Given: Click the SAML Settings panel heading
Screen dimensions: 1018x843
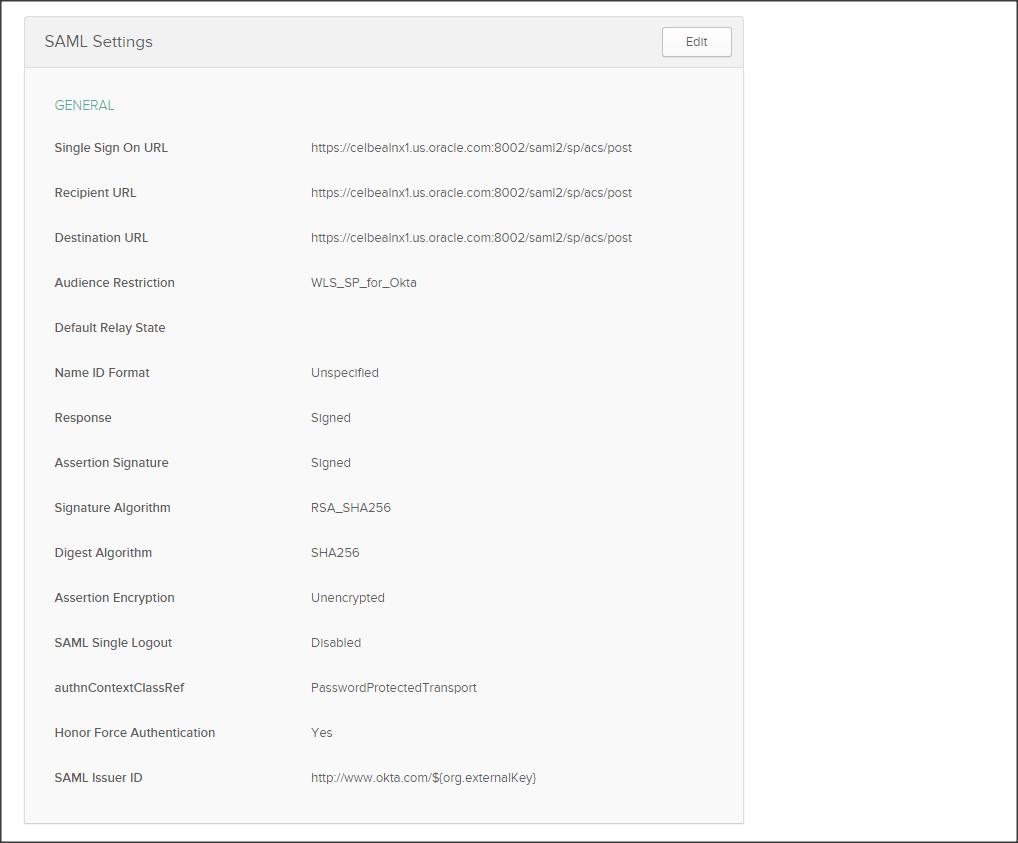Looking at the screenshot, I should coord(98,42).
